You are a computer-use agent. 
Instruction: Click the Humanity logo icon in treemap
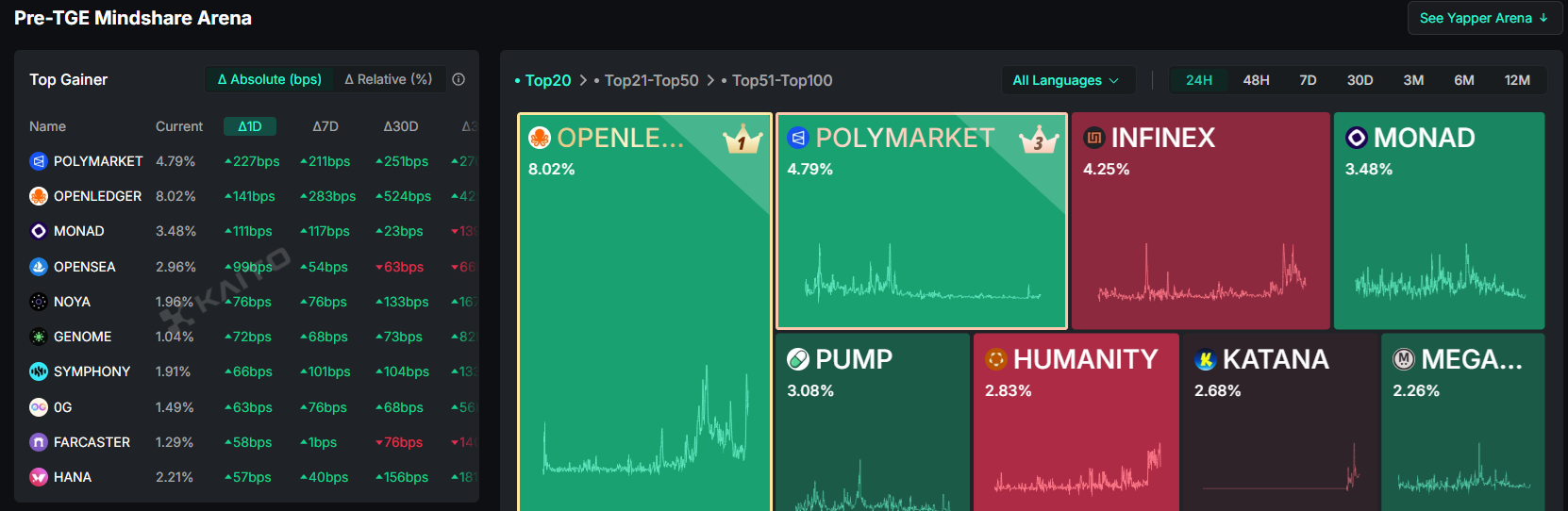point(996,359)
